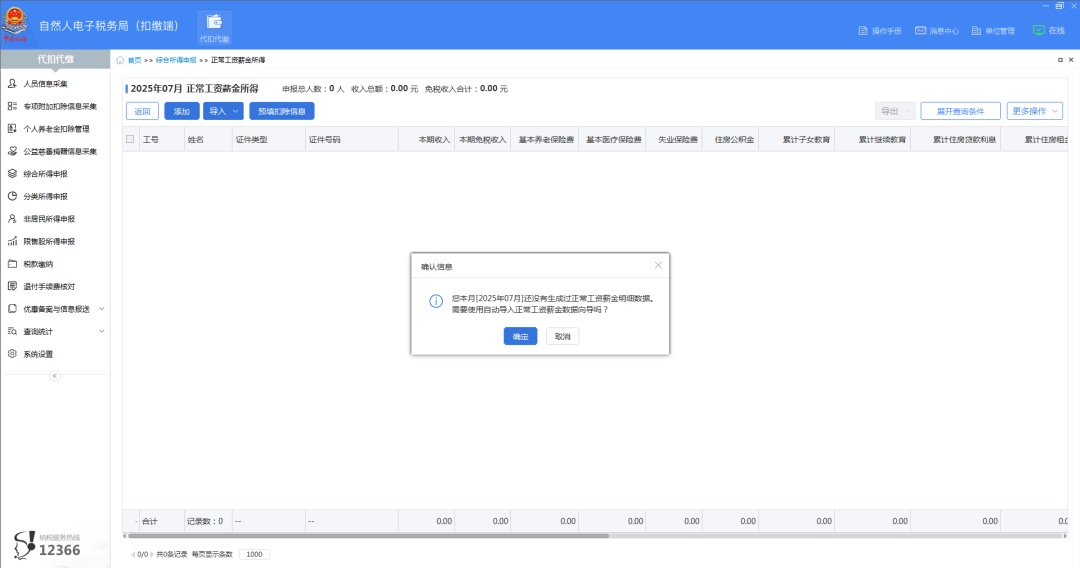
Task: Open the 操作手册 manual icon
Action: tap(864, 31)
